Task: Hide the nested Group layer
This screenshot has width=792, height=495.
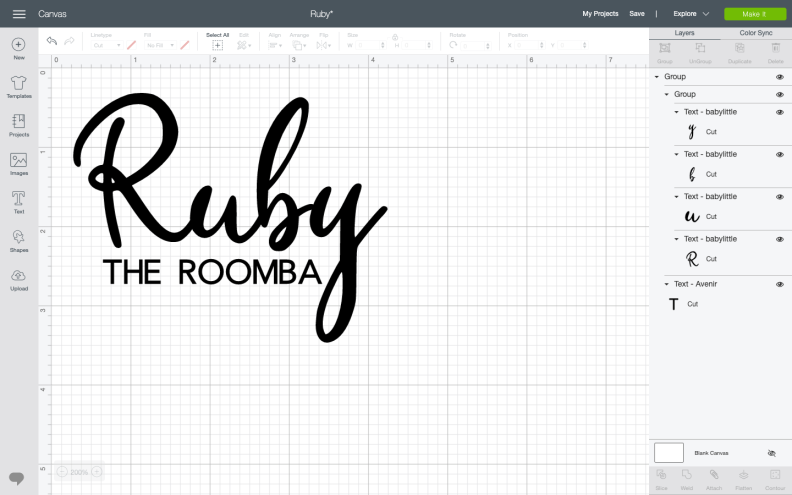Action: point(780,95)
